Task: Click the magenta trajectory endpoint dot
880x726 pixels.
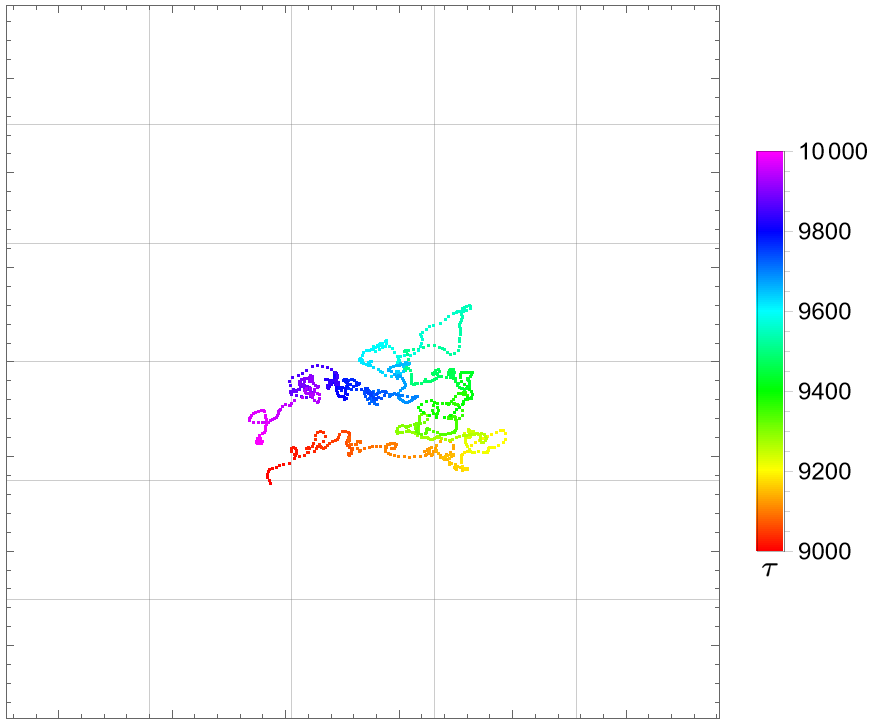Action: click(x=259, y=442)
